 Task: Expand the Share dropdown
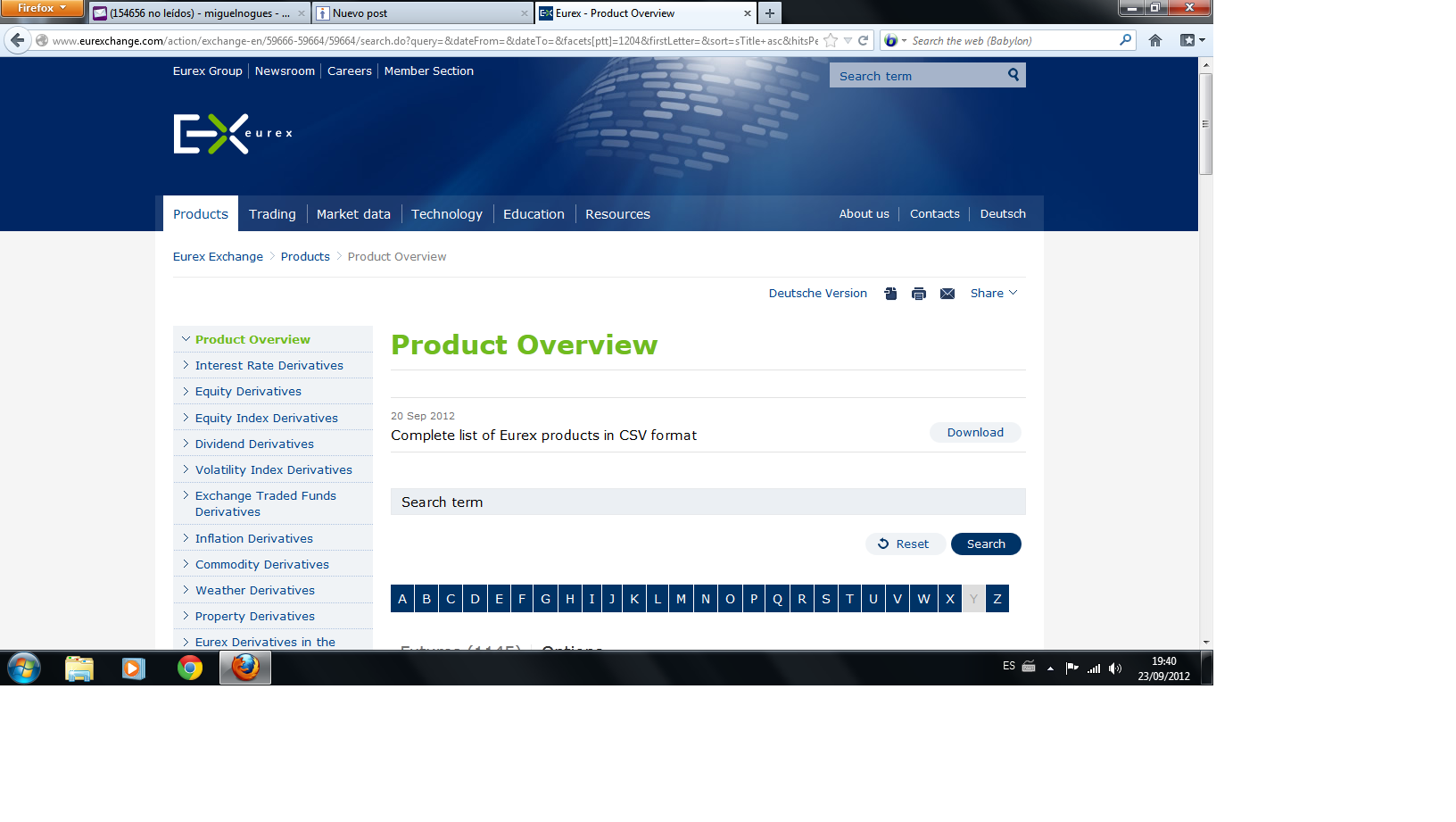coord(994,294)
